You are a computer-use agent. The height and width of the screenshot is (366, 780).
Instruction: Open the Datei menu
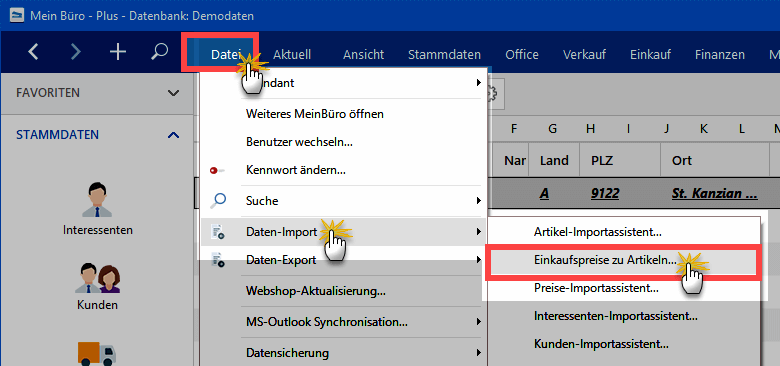(x=226, y=55)
